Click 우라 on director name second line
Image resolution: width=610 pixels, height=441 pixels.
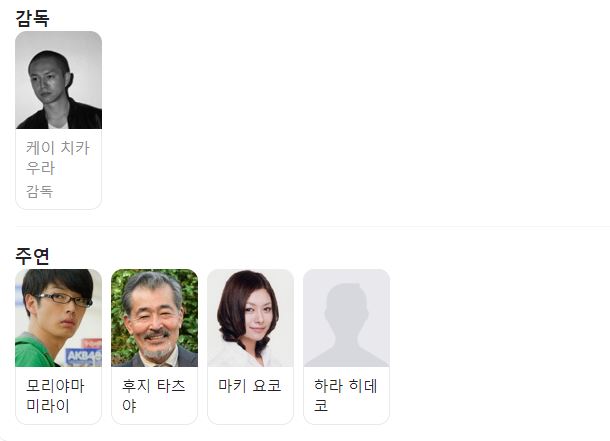(x=40, y=168)
